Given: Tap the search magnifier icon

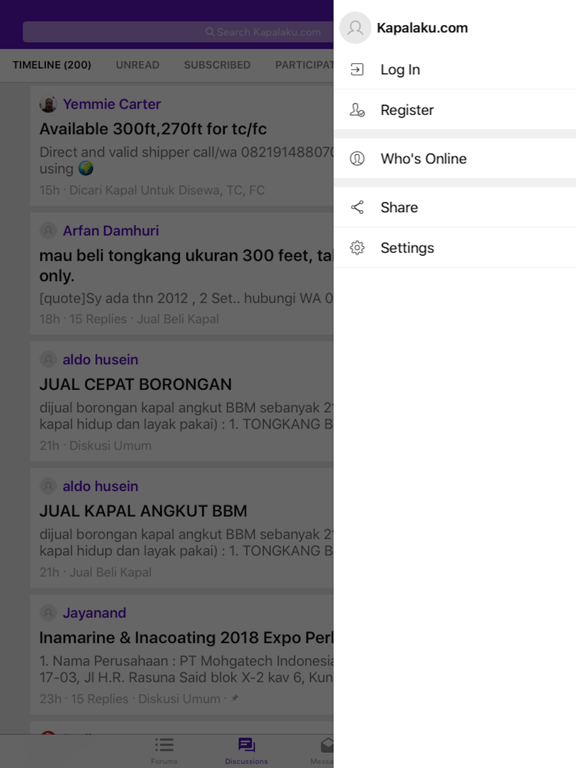Looking at the screenshot, I should 210,32.
